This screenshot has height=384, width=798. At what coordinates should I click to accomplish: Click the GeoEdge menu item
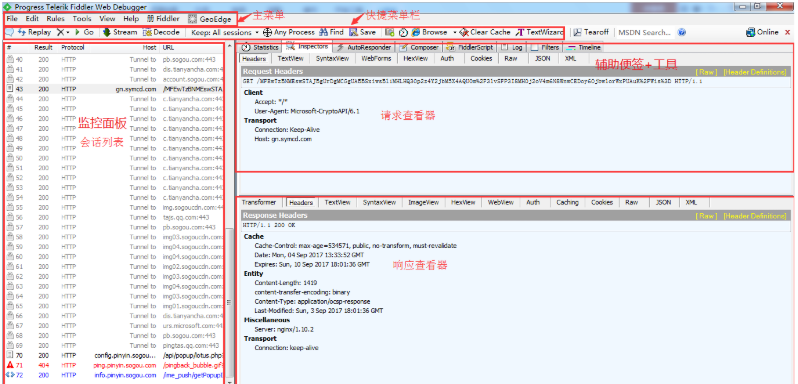click(x=210, y=19)
